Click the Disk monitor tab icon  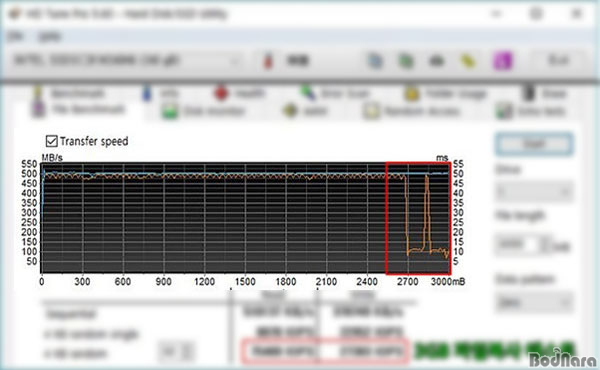(170, 111)
